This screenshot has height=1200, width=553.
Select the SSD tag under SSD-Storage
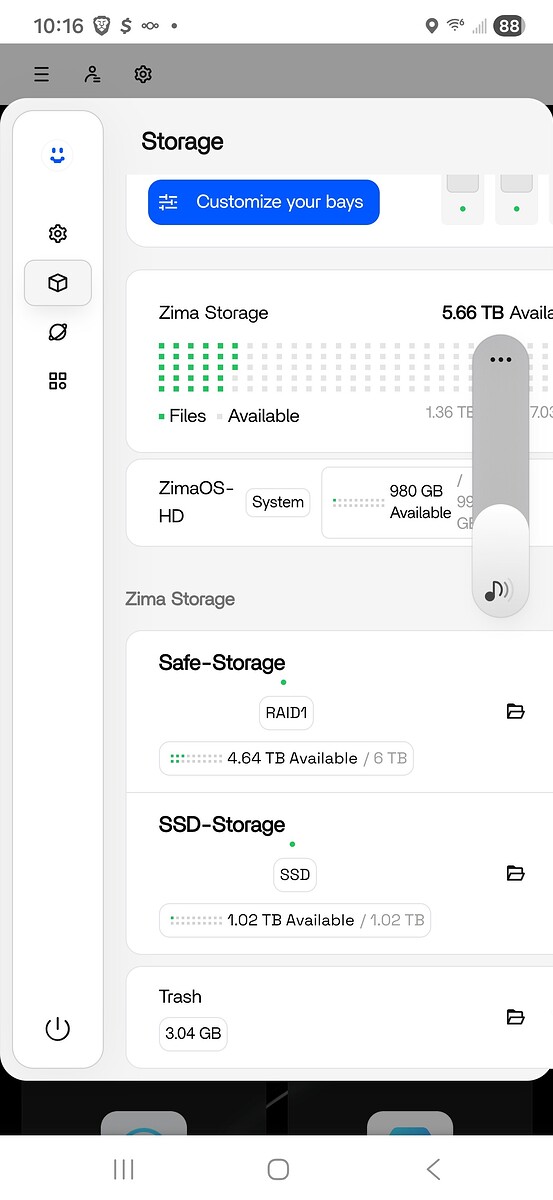(295, 874)
